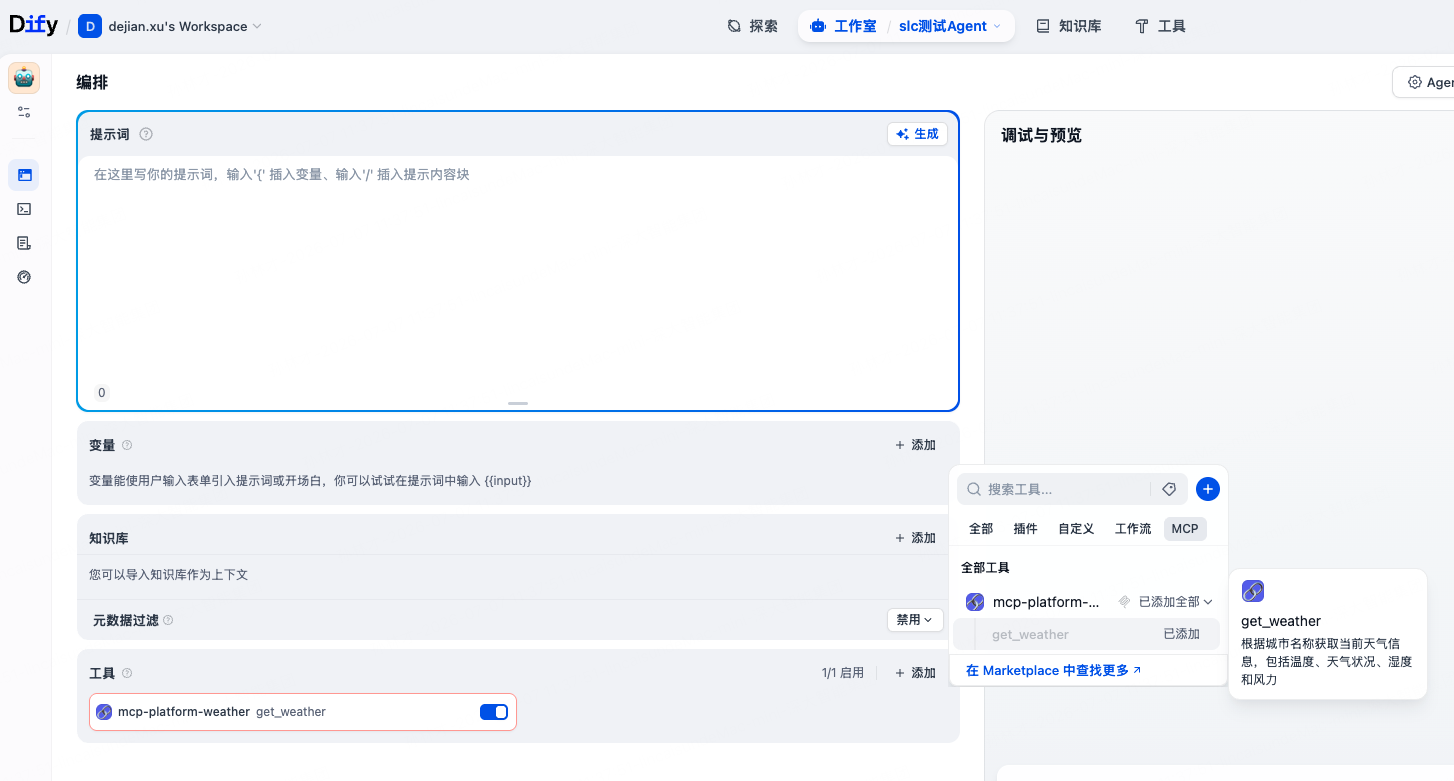This screenshot has height=781, width=1454.
Task: Click the workspace avatar letter D
Action: pos(89,26)
